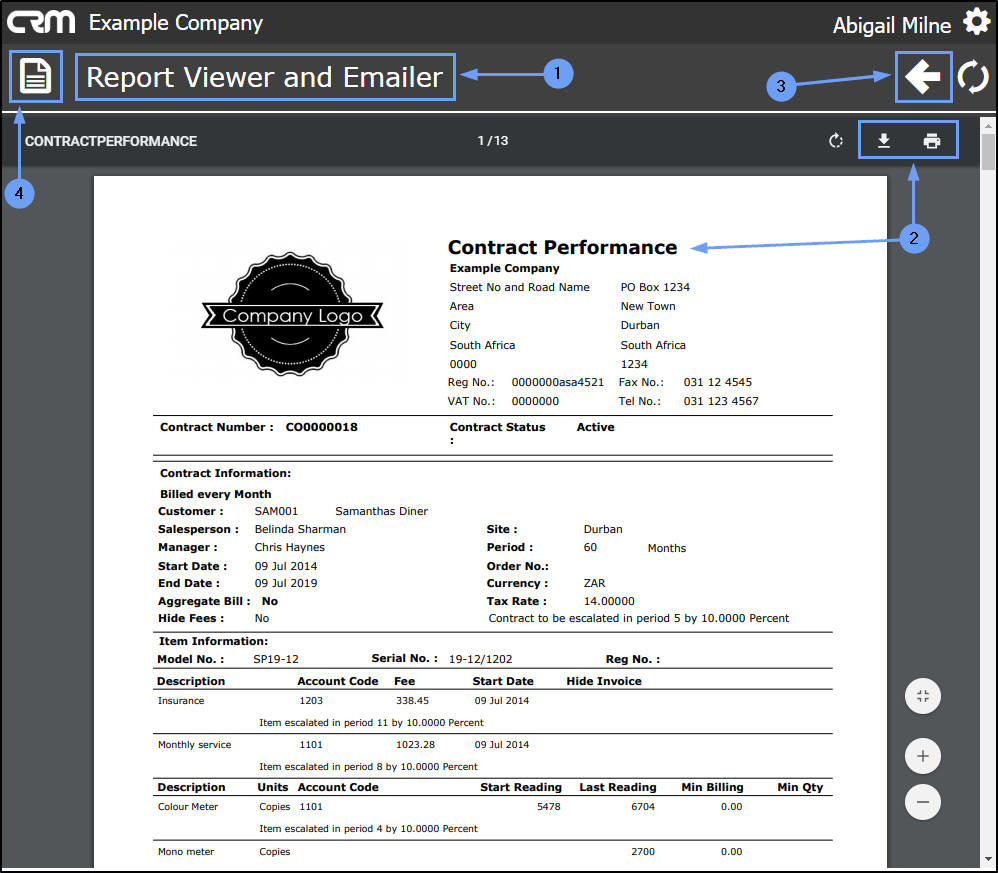Go back using the left arrow
This screenshot has height=873, width=998.
point(924,77)
